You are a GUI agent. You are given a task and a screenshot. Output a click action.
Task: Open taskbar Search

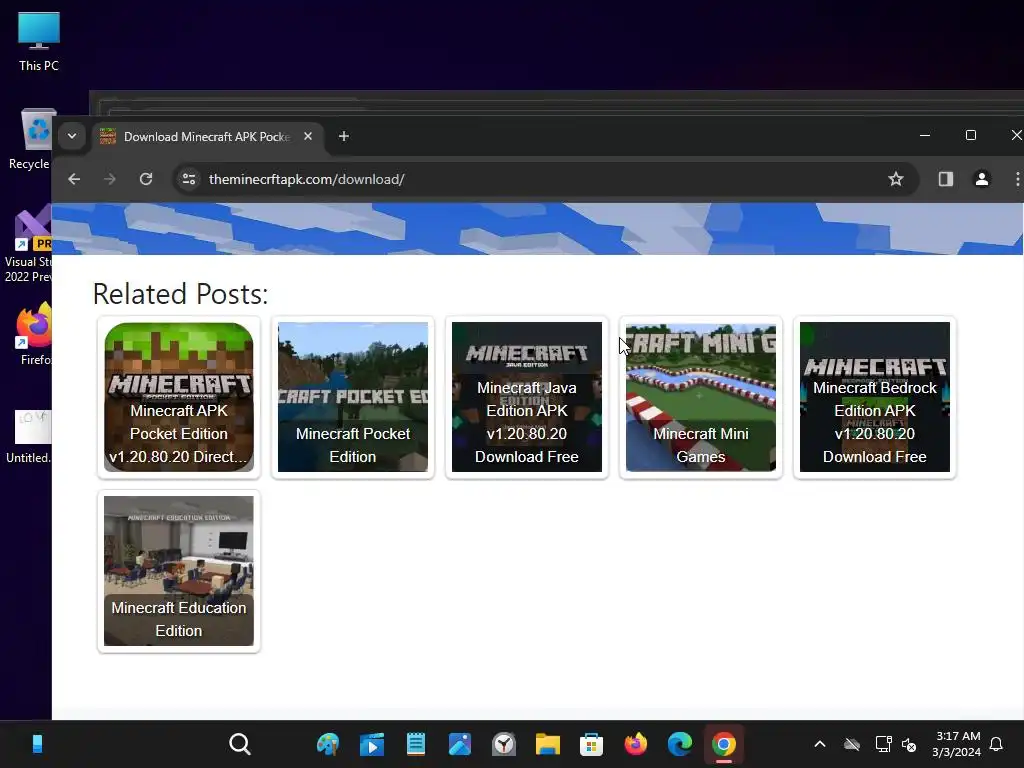coord(240,744)
